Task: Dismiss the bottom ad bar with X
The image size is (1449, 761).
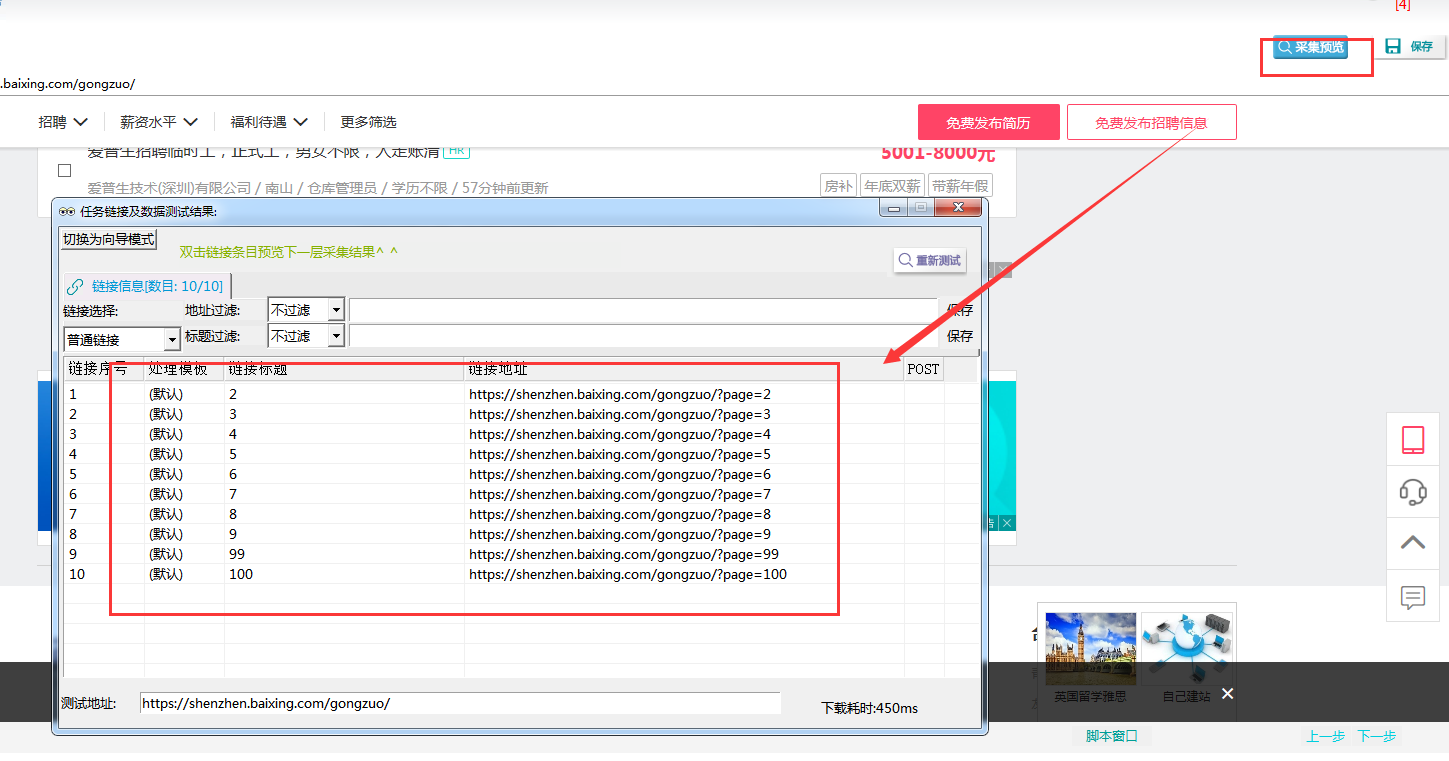Action: coord(1227,694)
